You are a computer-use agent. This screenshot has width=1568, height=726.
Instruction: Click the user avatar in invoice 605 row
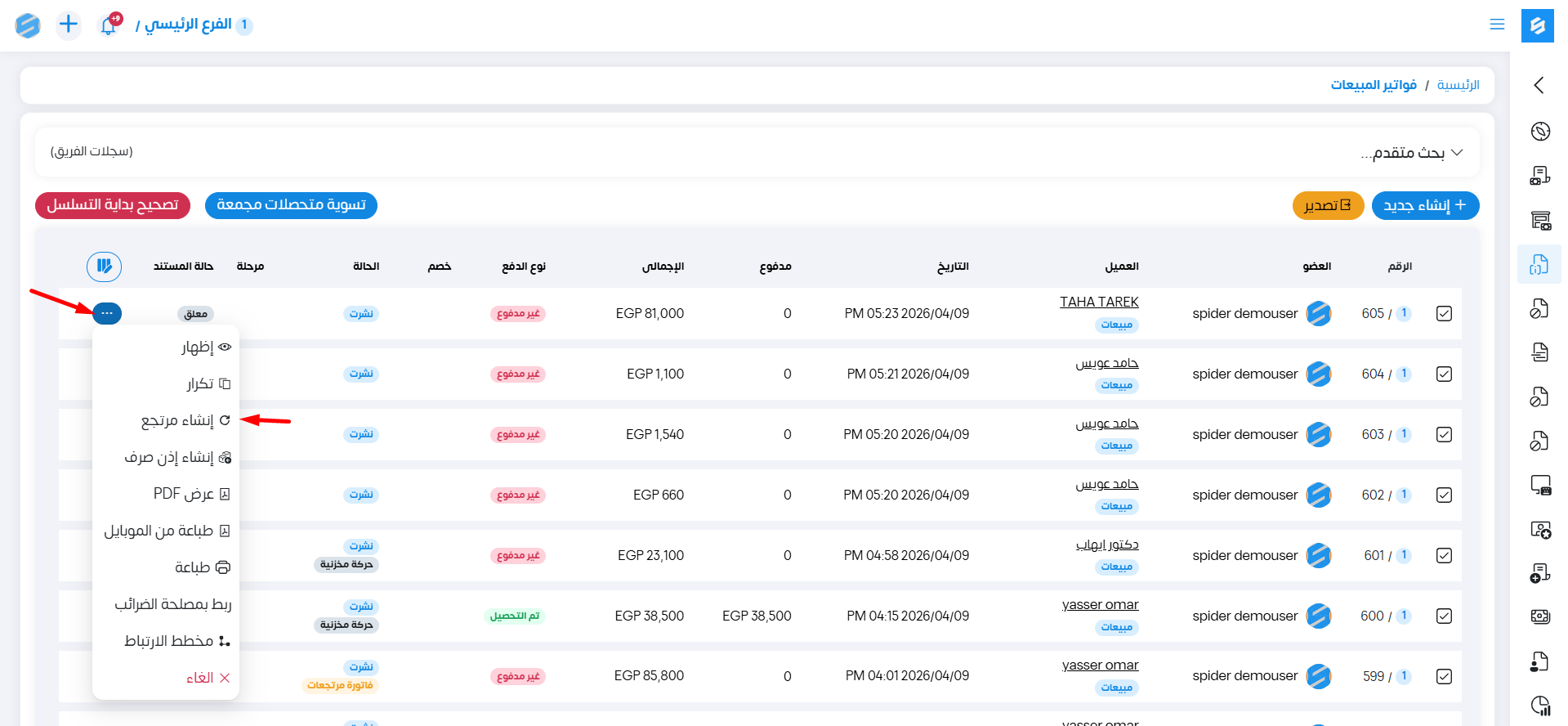click(x=1319, y=313)
